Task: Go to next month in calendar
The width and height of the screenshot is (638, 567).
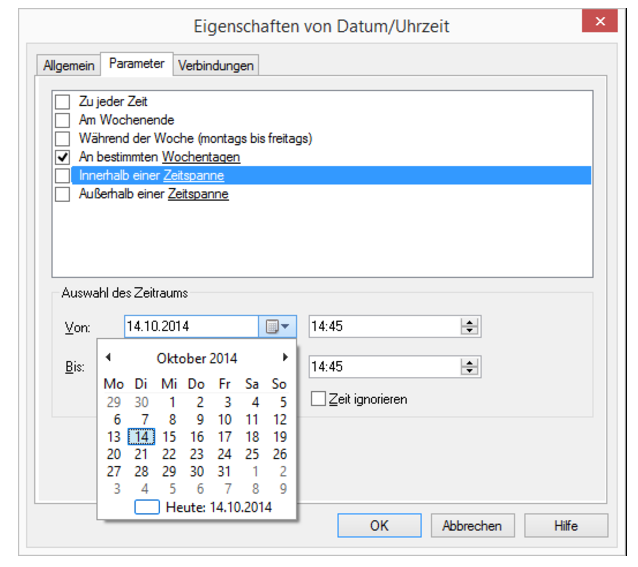Action: pos(285,357)
